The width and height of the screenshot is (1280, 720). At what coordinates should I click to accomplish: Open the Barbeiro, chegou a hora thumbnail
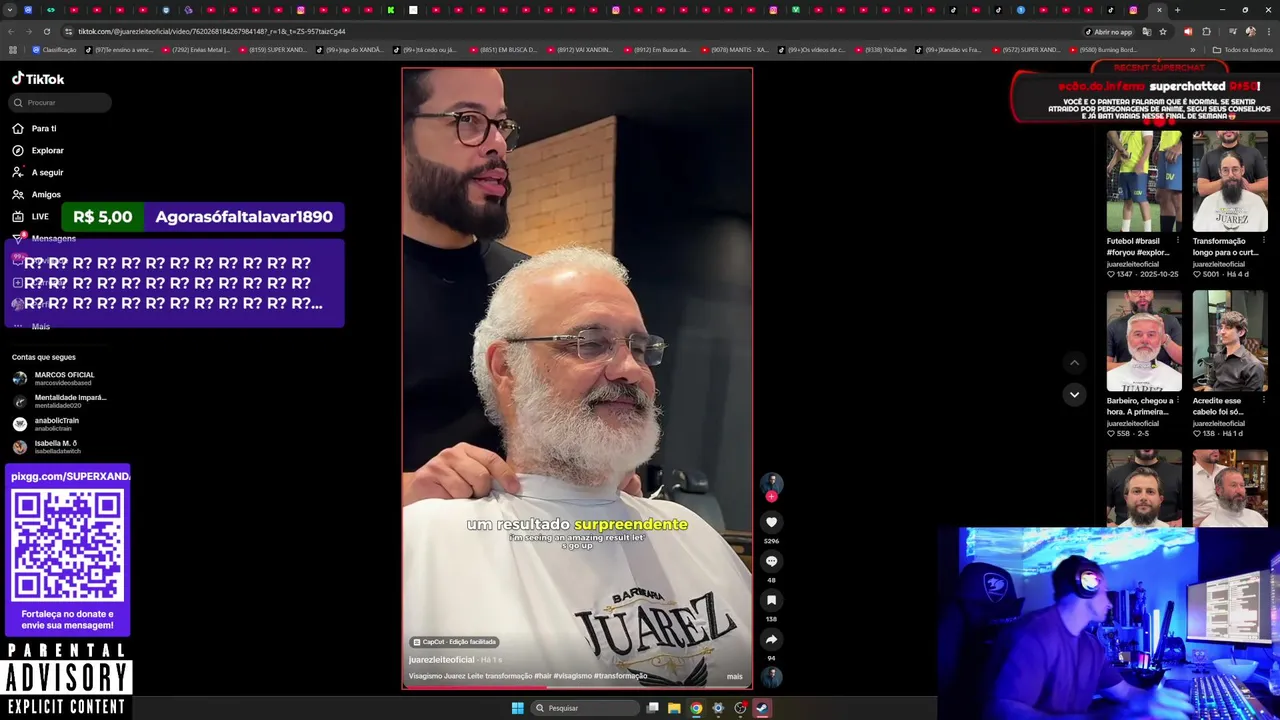pyautogui.click(x=1144, y=341)
